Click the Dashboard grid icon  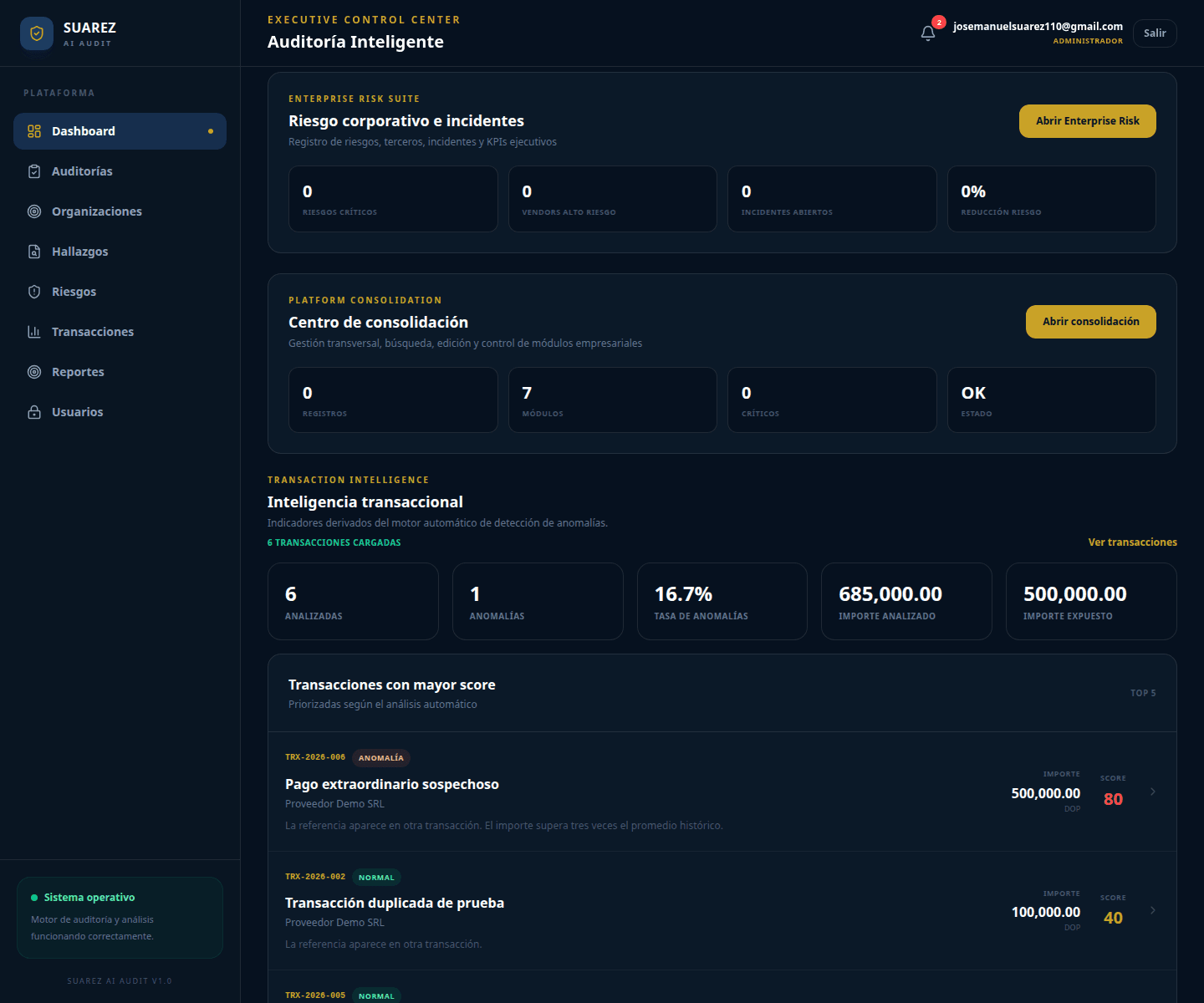coord(34,131)
